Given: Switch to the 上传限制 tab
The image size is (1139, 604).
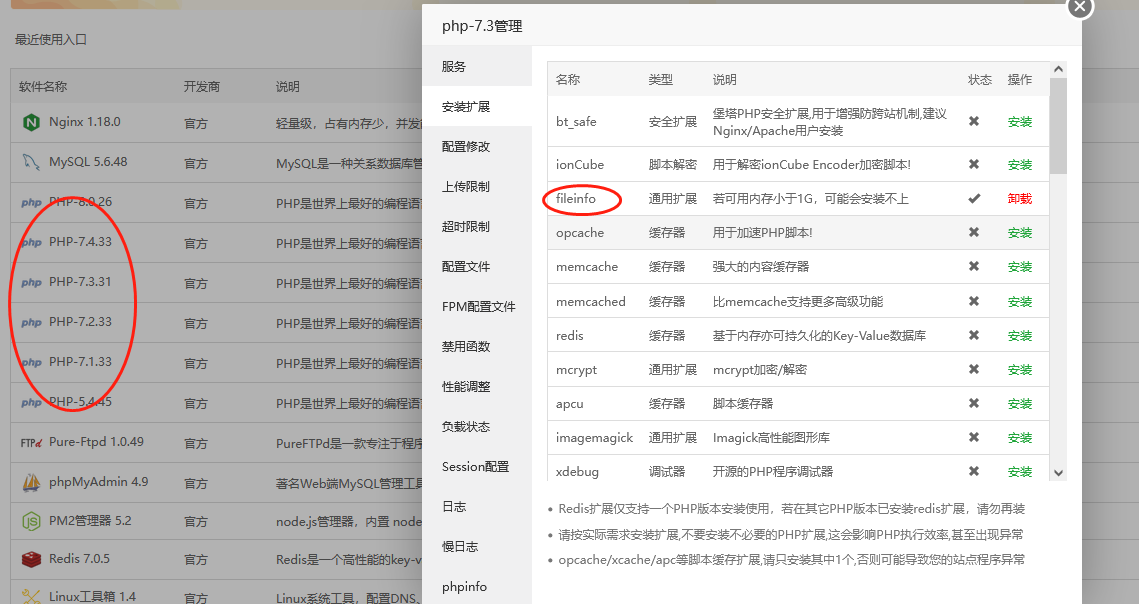Looking at the screenshot, I should 477,186.
